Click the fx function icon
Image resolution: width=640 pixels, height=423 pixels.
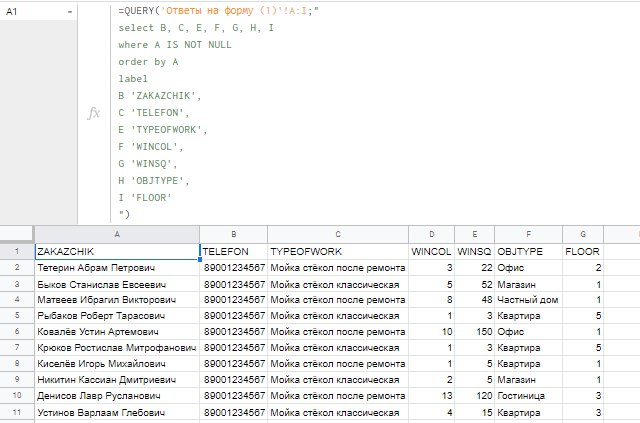pos(94,113)
